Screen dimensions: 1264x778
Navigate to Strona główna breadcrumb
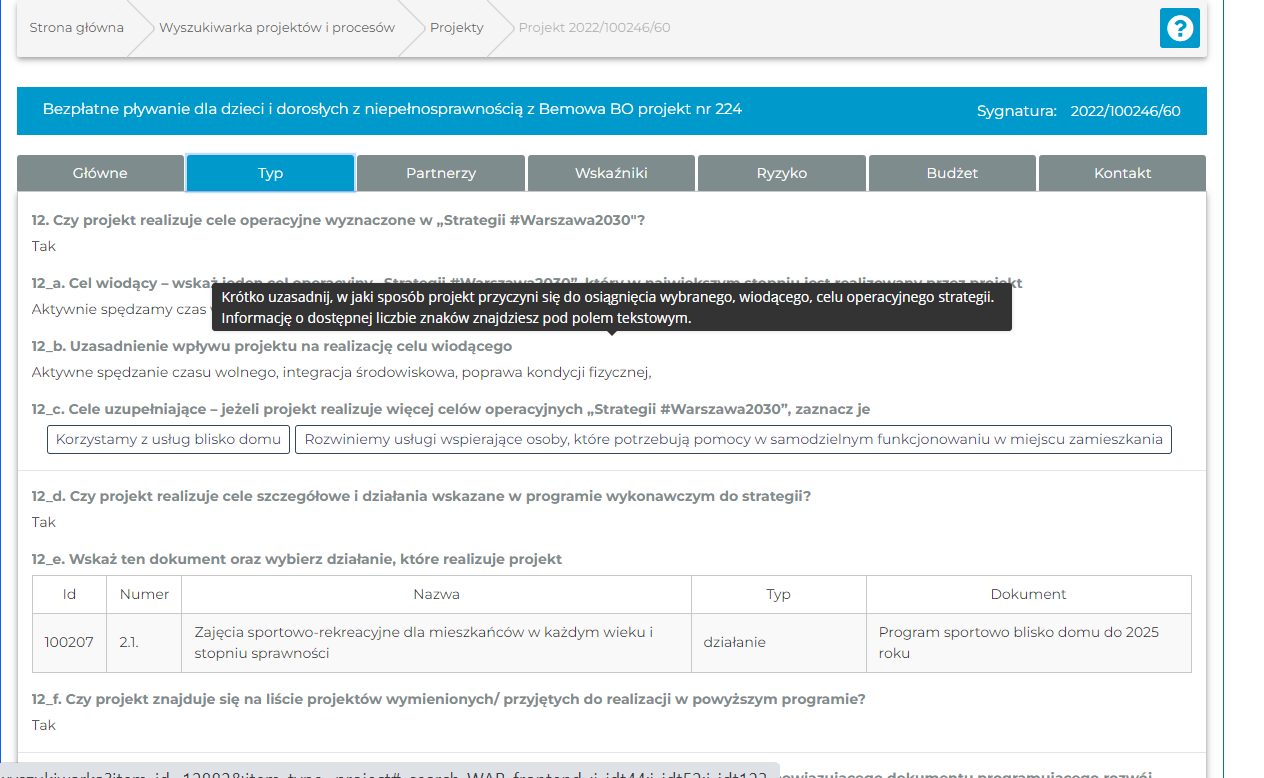77,28
